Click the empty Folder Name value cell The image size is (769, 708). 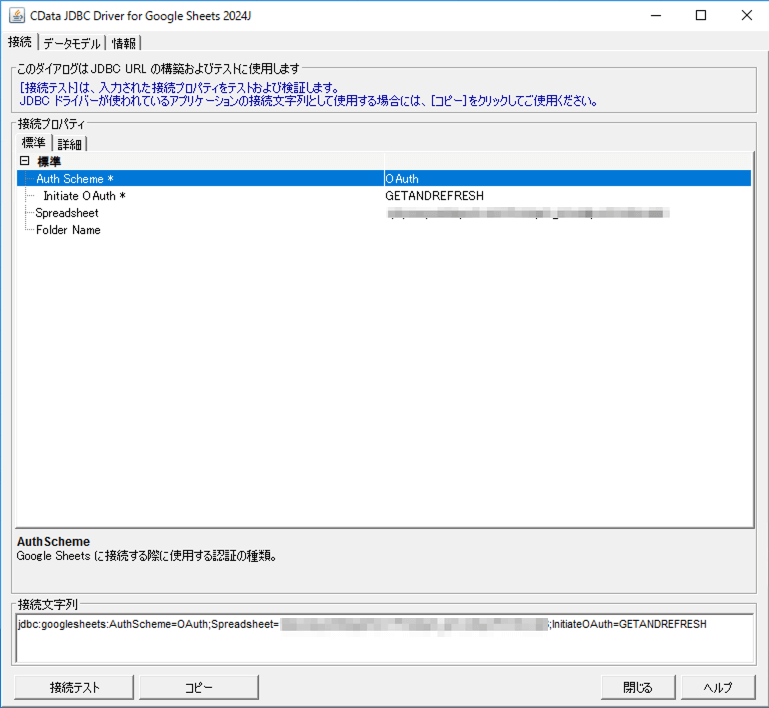pos(567,230)
